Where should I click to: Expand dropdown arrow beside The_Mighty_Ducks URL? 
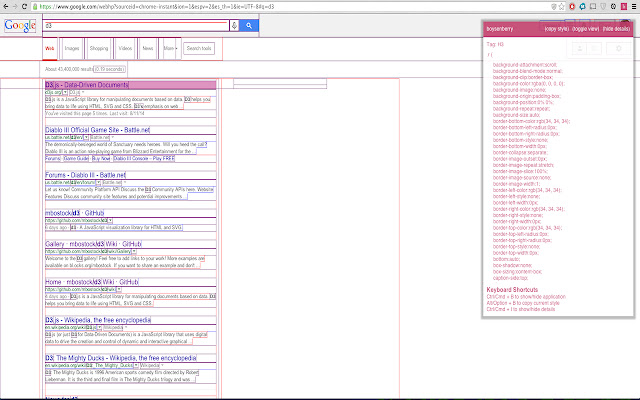point(136,366)
